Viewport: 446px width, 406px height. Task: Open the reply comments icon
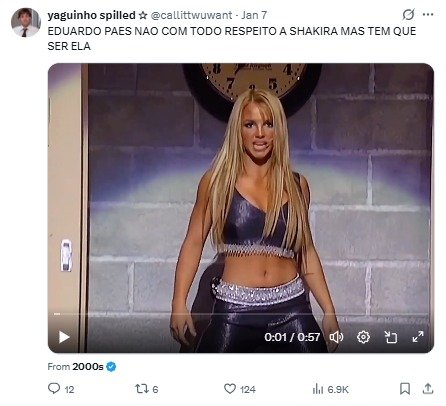54,389
